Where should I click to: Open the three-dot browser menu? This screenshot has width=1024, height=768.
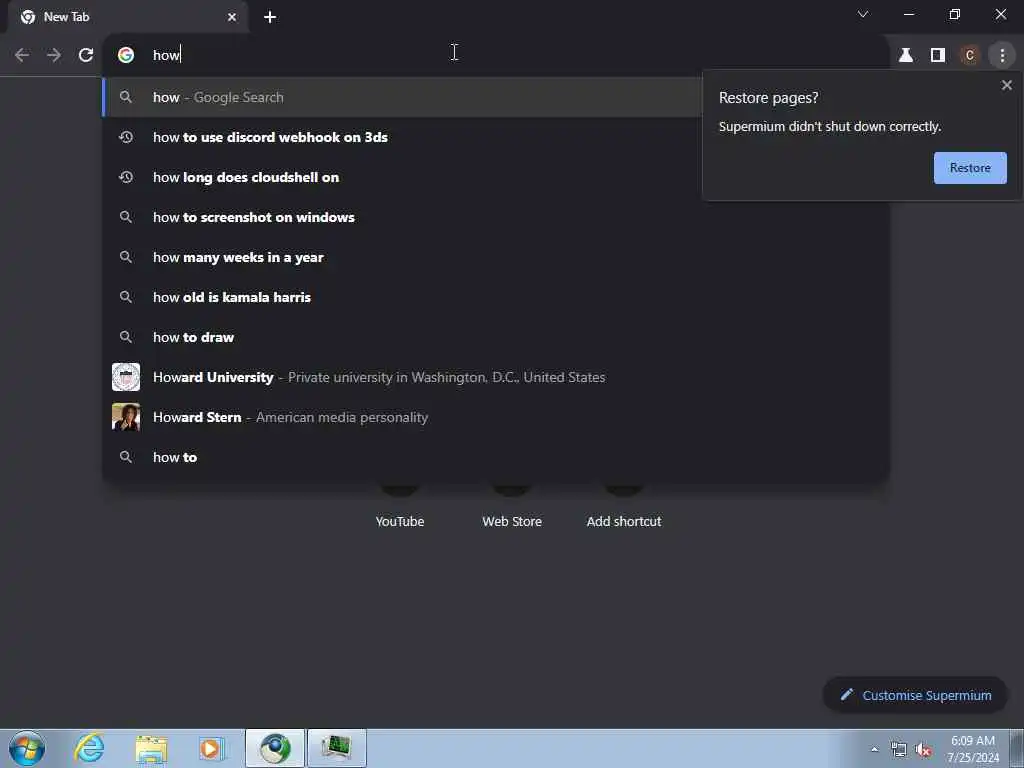1002,56
